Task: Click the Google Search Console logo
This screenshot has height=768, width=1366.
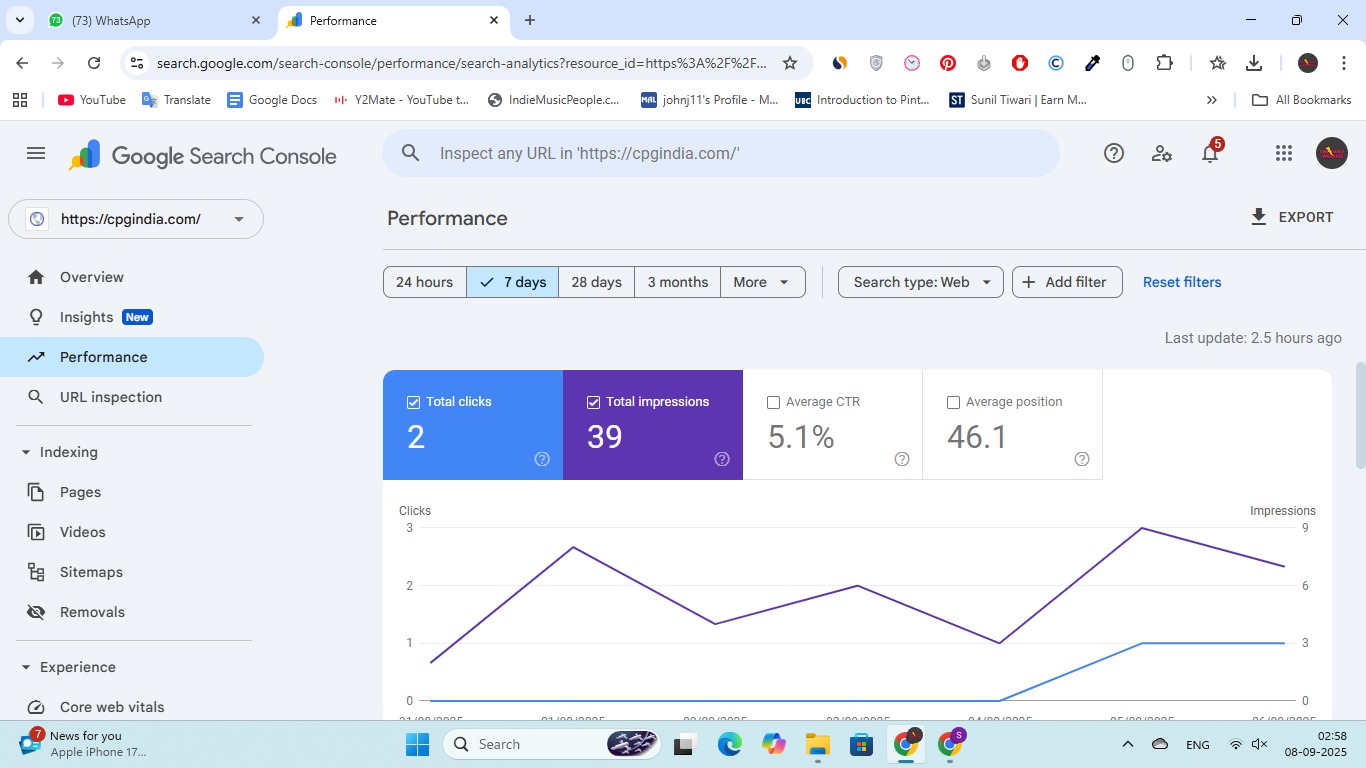Action: point(202,156)
